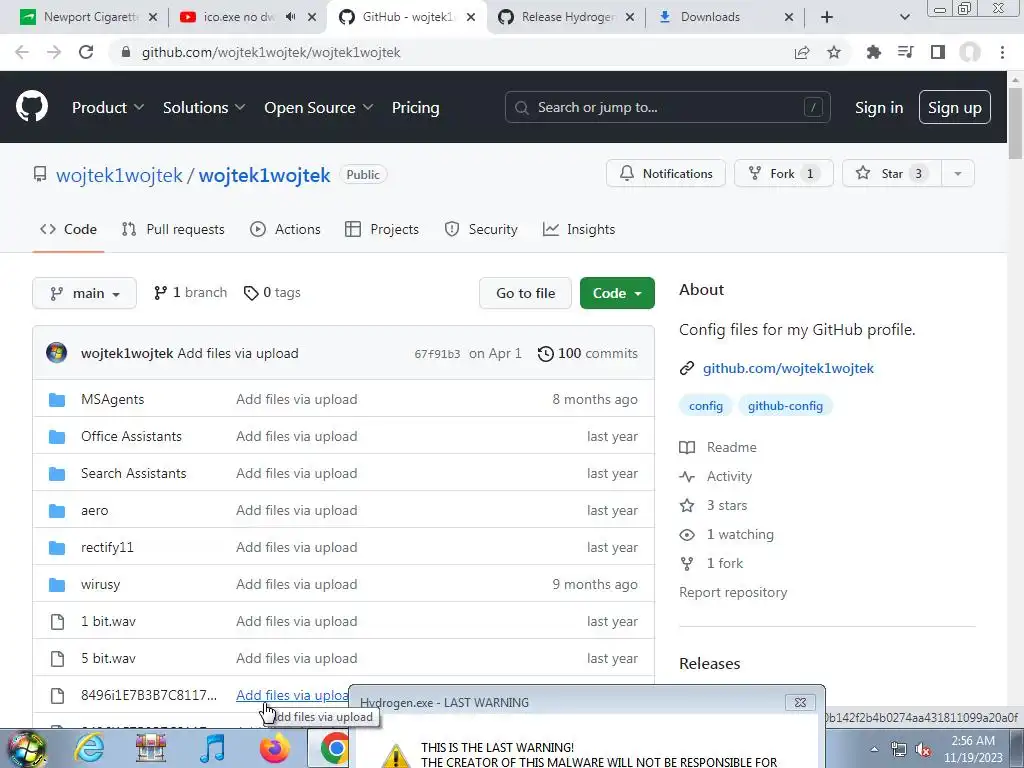Open a new browser tab with plus
The image size is (1024, 768).
pyautogui.click(x=827, y=17)
